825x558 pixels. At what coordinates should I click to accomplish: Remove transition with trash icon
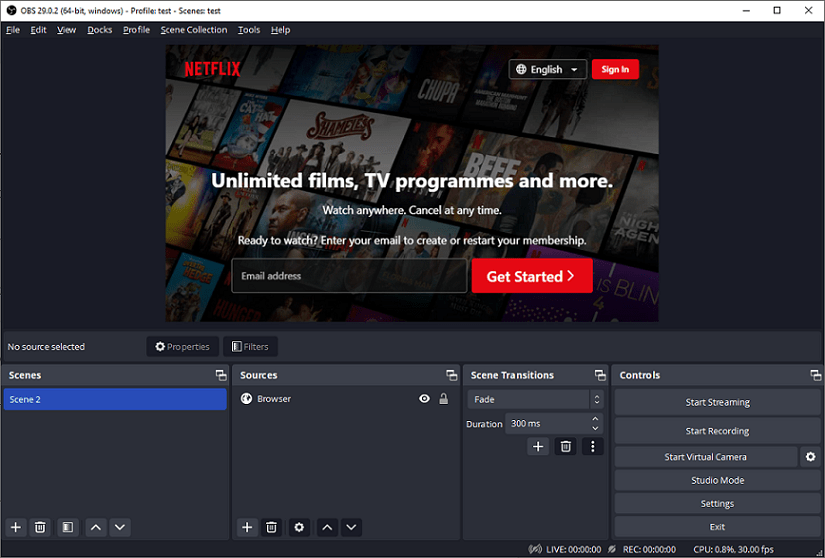coord(566,447)
